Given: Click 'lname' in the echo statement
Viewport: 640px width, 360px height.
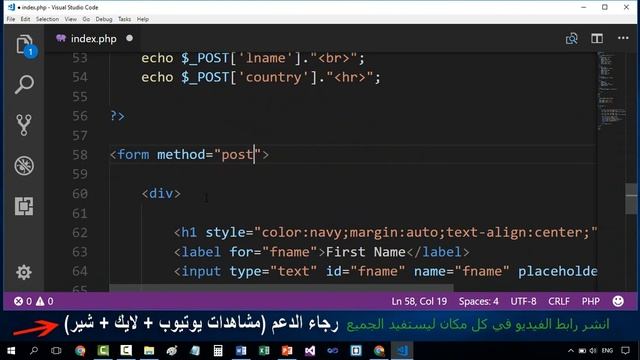Looking at the screenshot, I should click(x=266, y=58).
